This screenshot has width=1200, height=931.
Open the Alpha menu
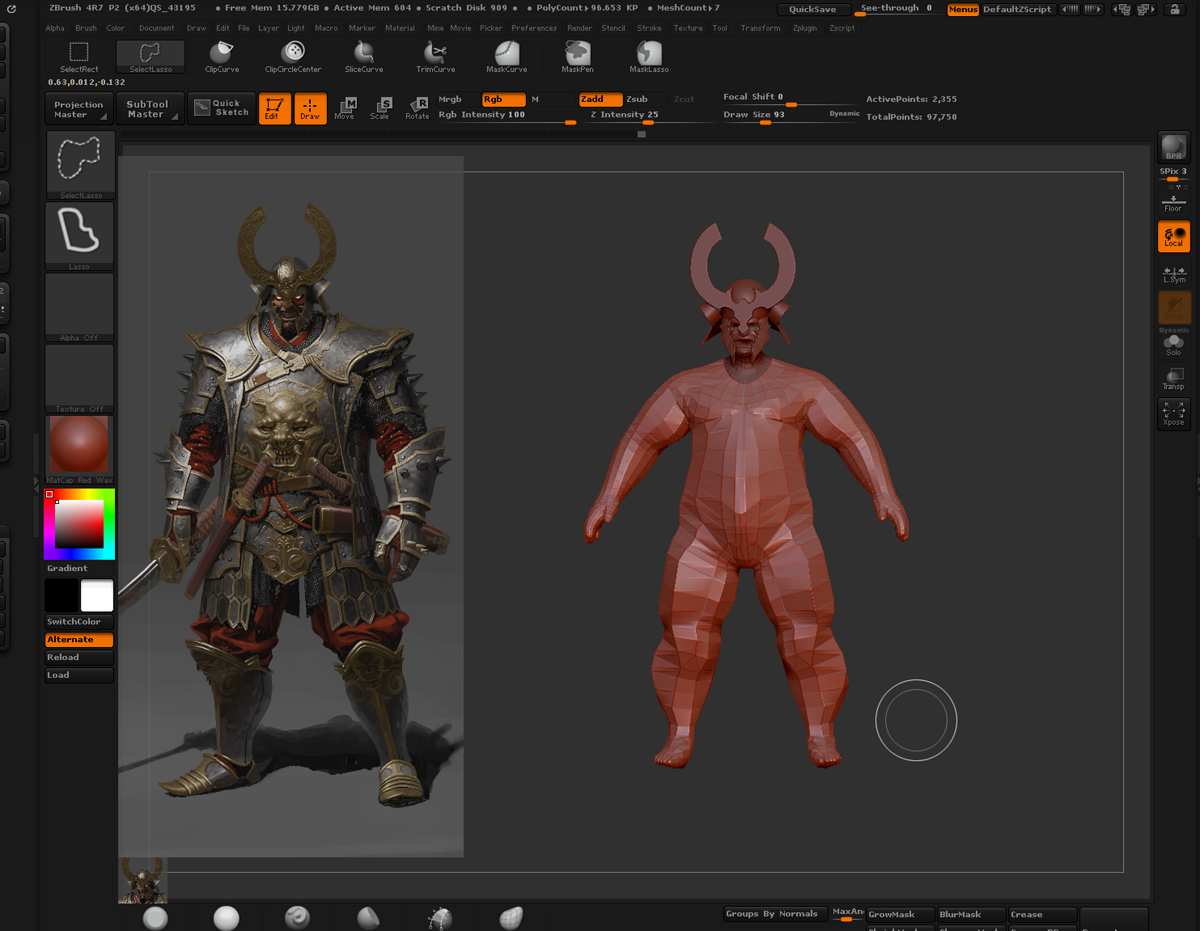[55, 28]
